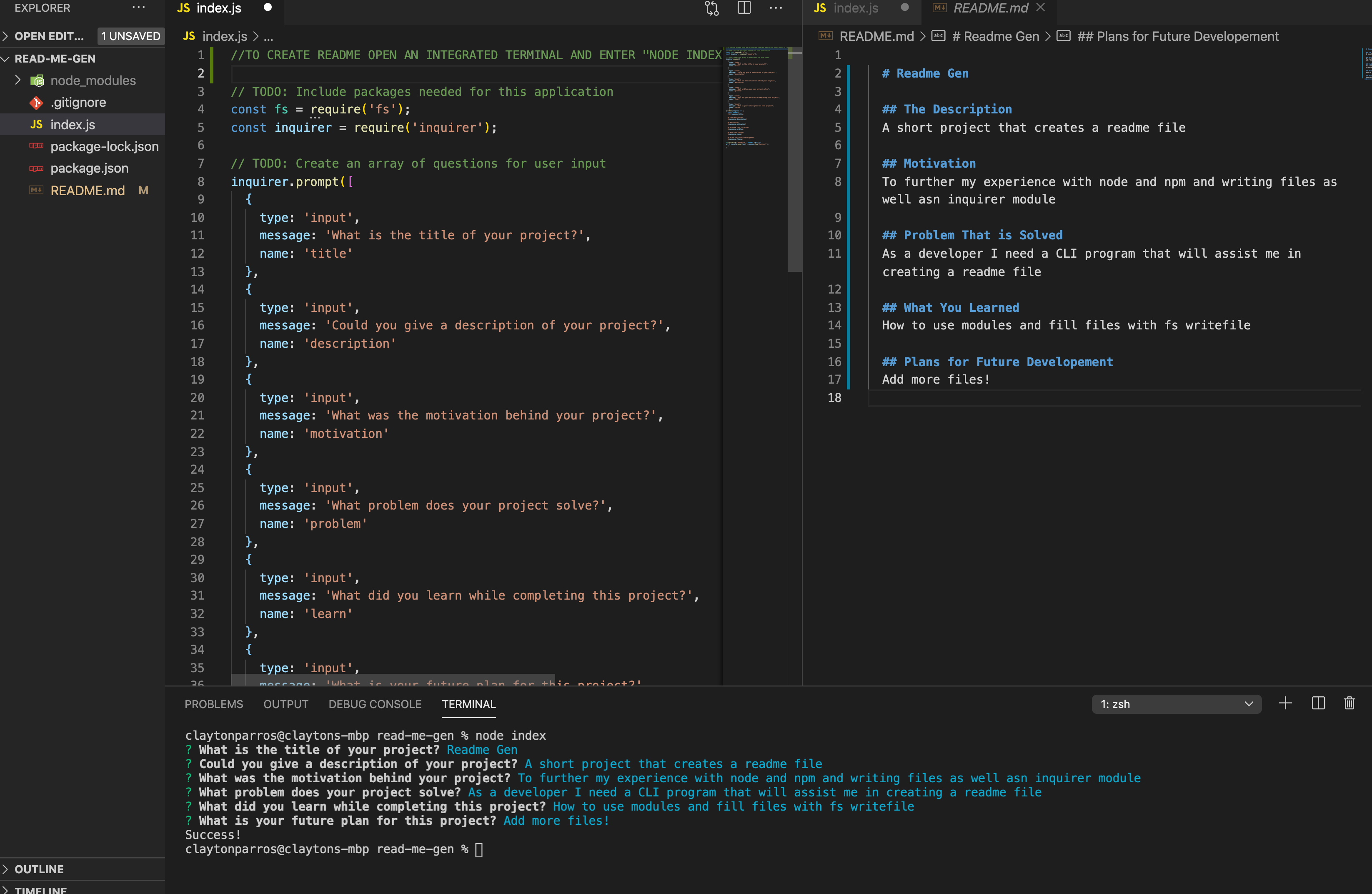Viewport: 1372px width, 894px height.
Task: Create a new terminal with plus icon
Action: [x=1285, y=703]
